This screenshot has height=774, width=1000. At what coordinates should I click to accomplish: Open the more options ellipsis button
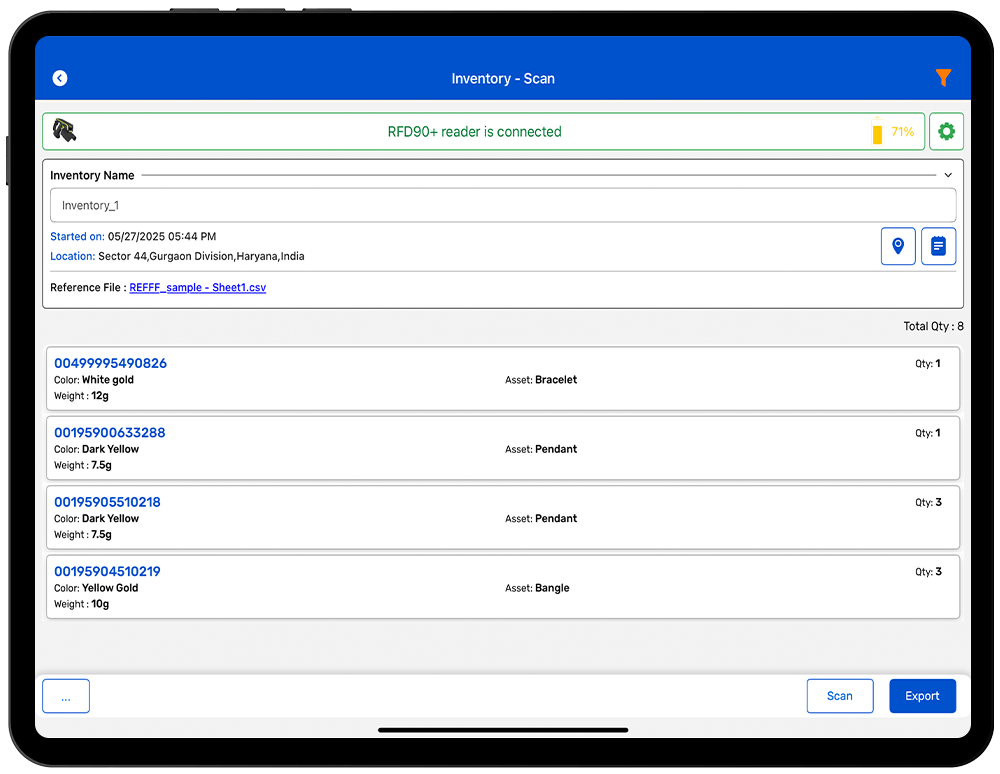pos(66,696)
